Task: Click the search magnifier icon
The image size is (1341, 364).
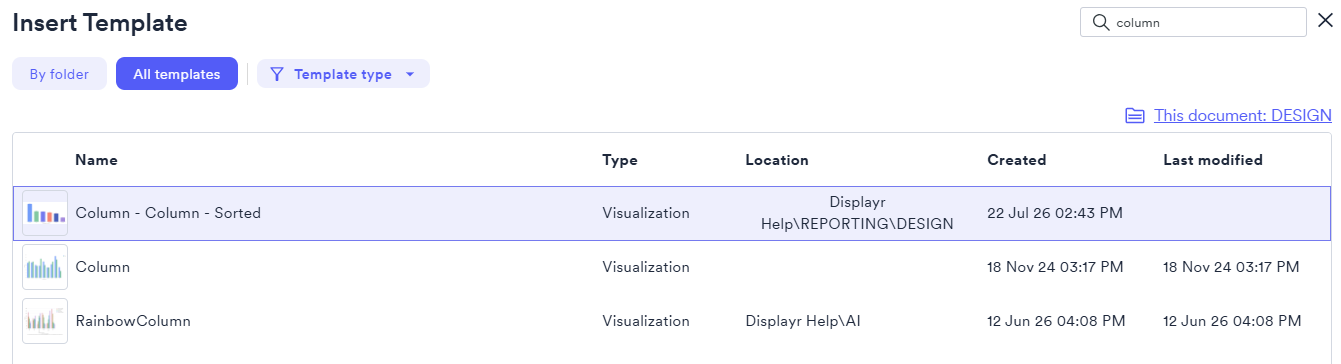Action: 1101,22
